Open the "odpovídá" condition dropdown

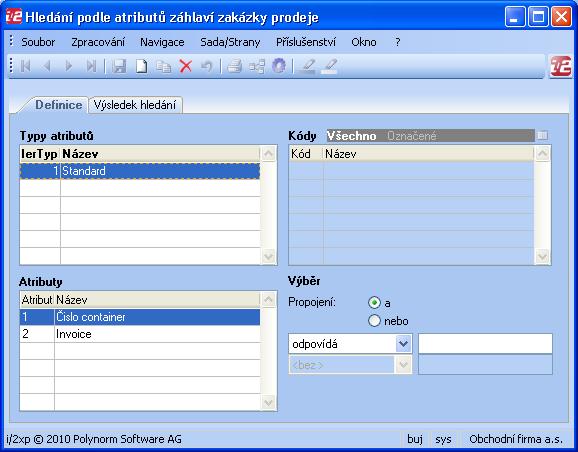point(403,344)
